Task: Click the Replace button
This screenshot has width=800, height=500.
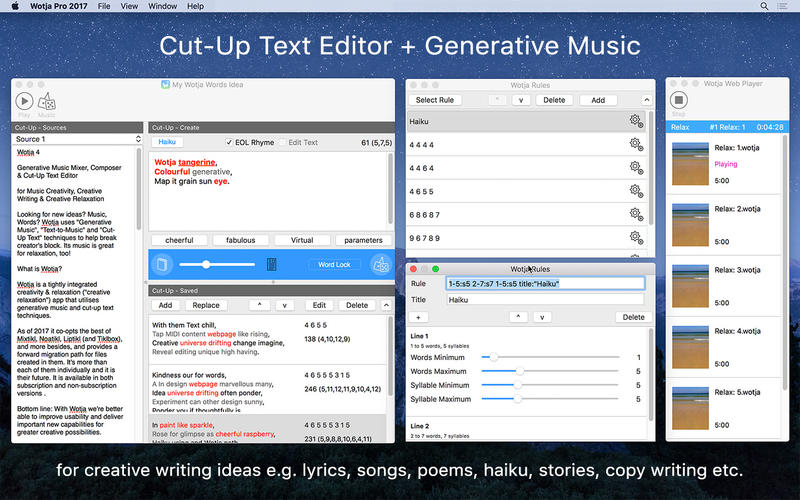Action: (x=206, y=305)
